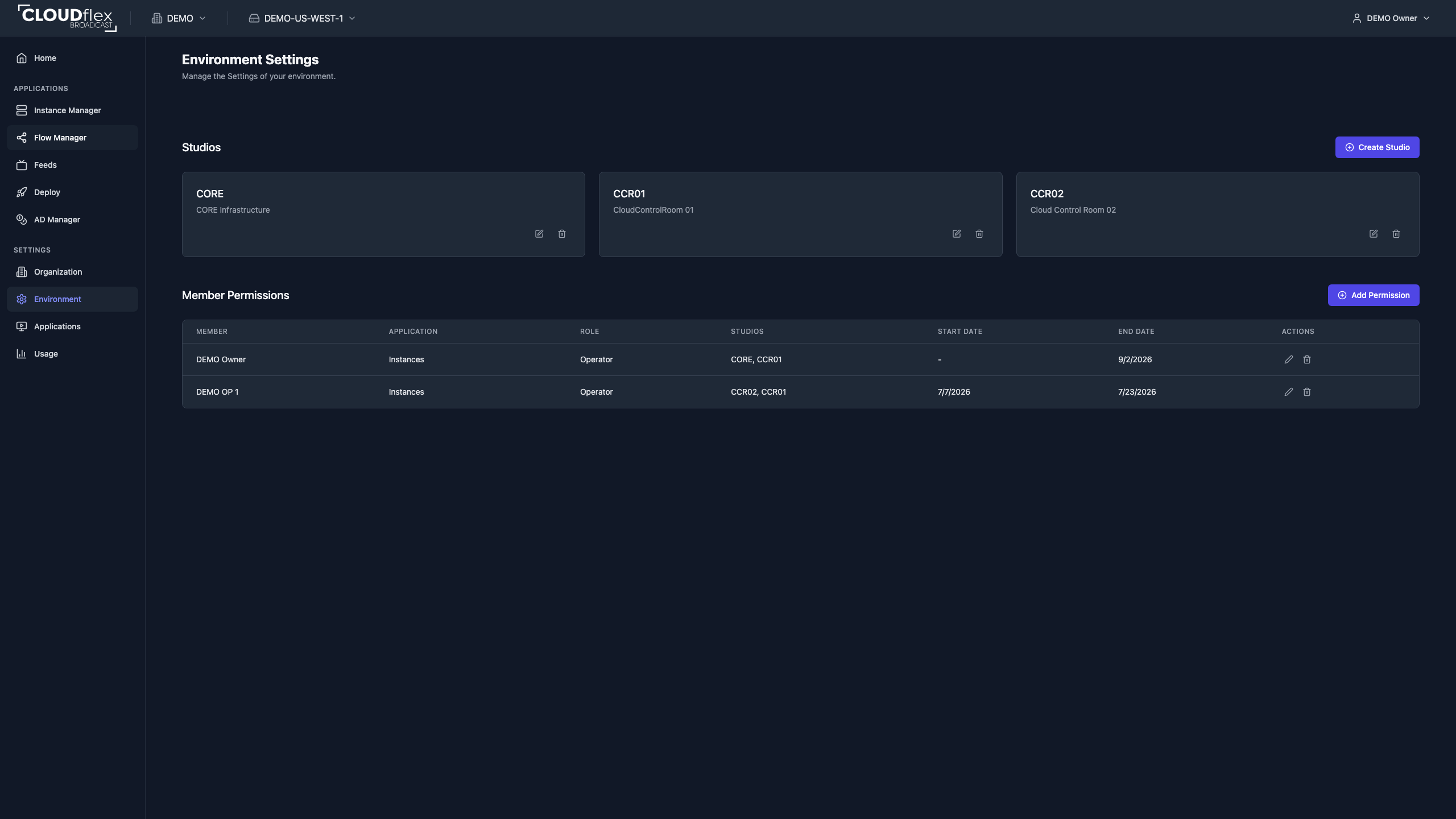Click the 9/2/2026 end date cell
This screenshot has height=819, width=1456.
point(1135,359)
